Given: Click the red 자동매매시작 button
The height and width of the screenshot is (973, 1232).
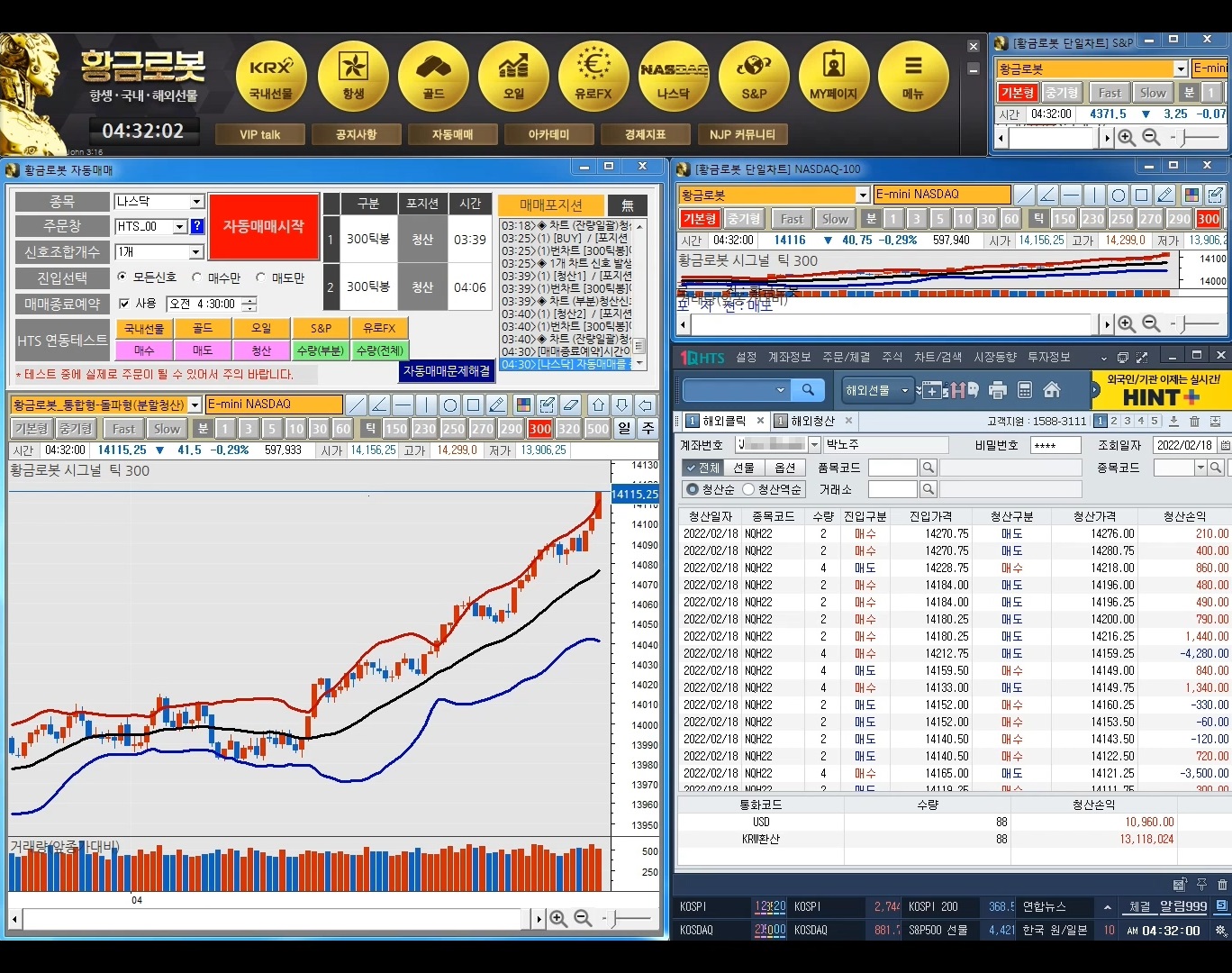Looking at the screenshot, I should tap(264, 227).
